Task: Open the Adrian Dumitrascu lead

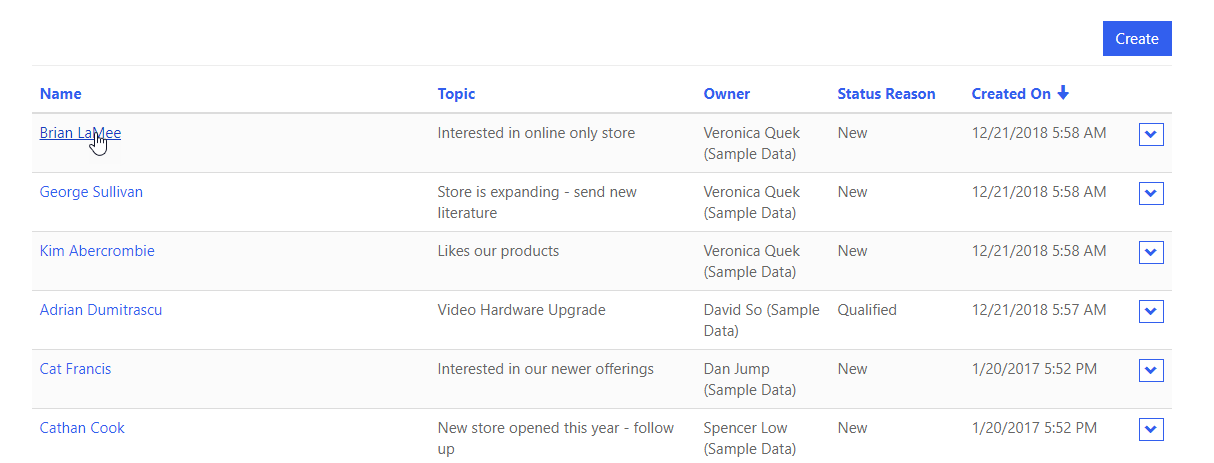Action: (x=100, y=310)
